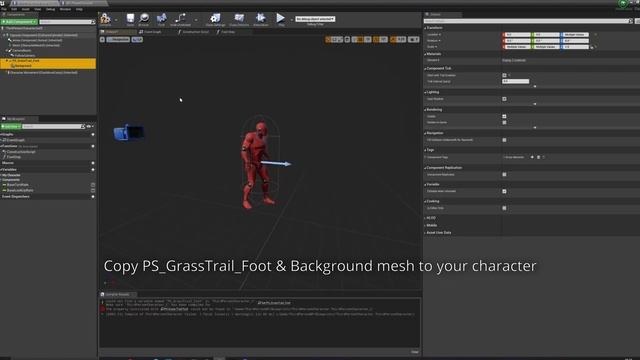Click the Tick Interval value field
The image size is (640, 360).
[x=516, y=81]
